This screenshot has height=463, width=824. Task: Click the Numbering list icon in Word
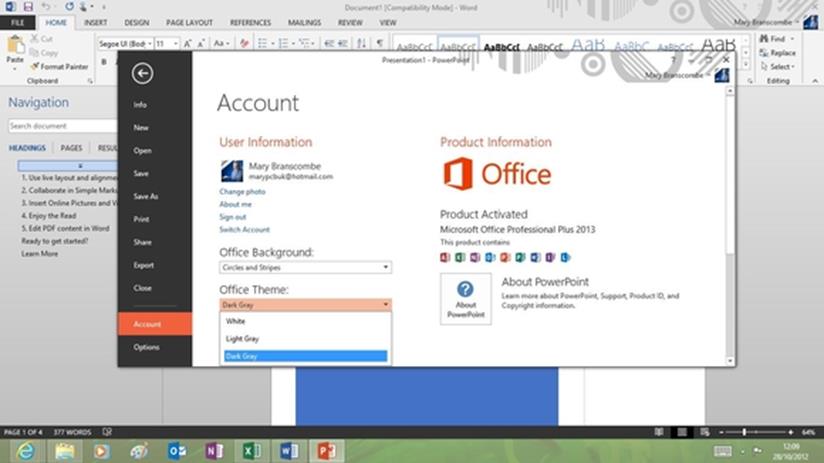pos(283,44)
